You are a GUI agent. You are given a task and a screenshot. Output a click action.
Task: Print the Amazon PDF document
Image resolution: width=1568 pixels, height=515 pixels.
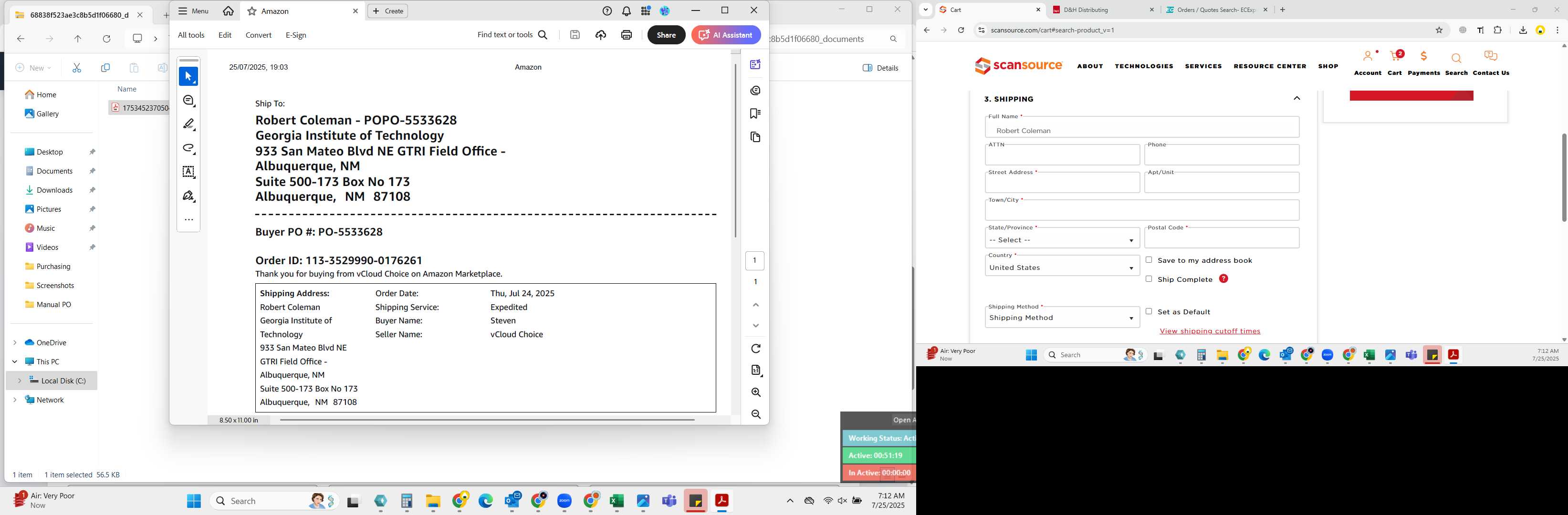click(x=627, y=35)
